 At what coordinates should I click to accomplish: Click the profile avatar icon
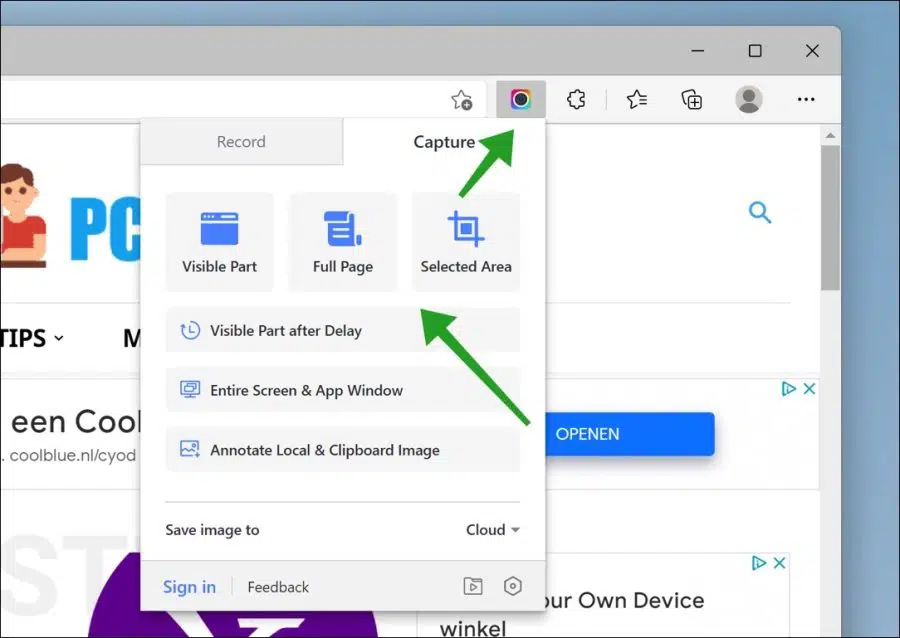[748, 99]
